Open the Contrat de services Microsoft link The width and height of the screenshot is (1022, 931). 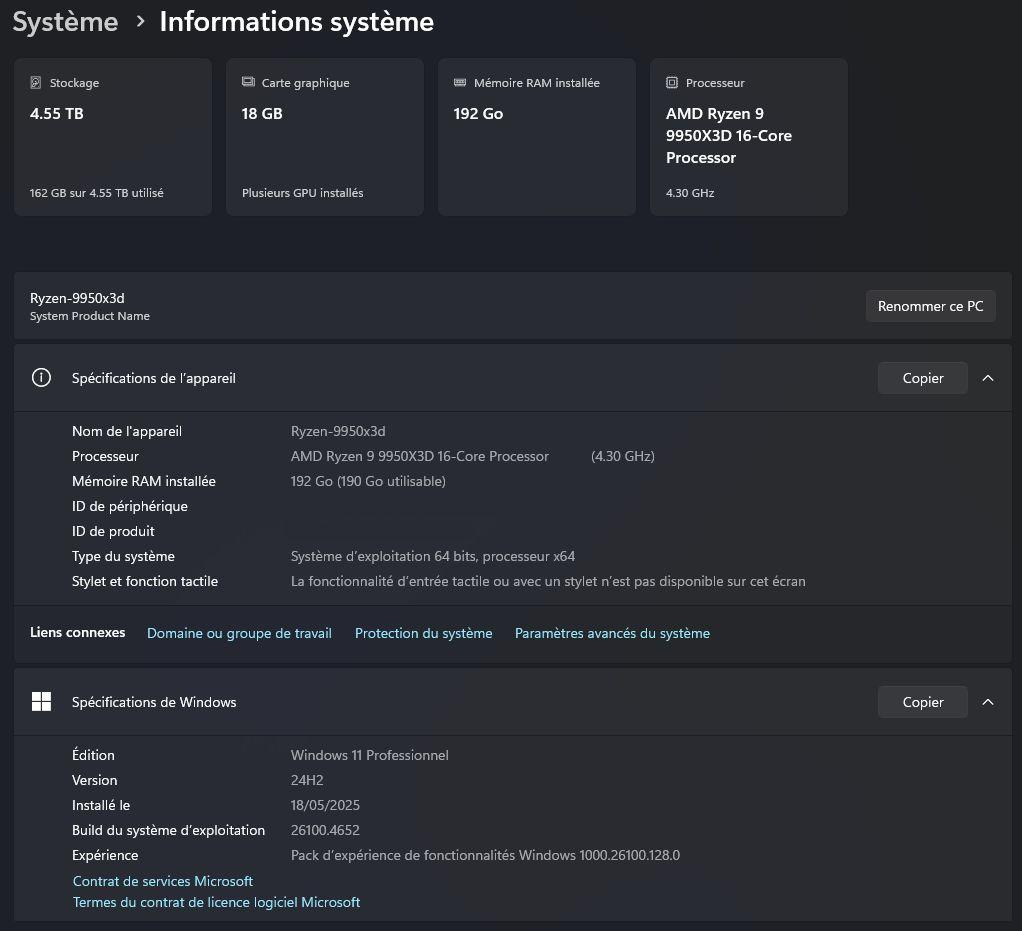click(x=163, y=881)
